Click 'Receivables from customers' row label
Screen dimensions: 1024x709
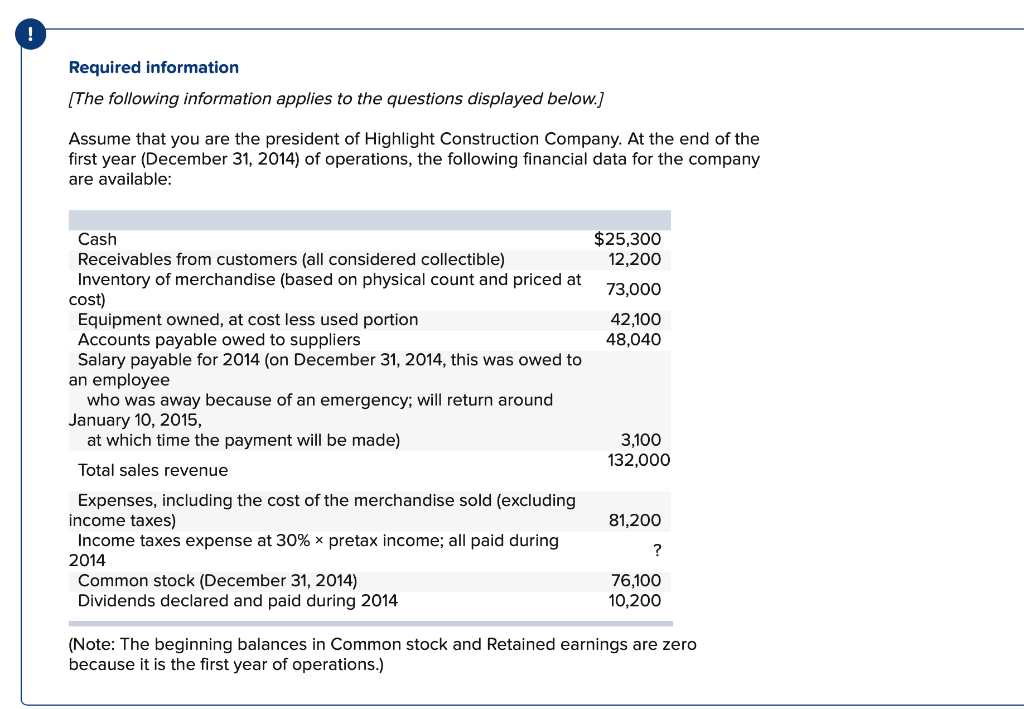[291, 259]
